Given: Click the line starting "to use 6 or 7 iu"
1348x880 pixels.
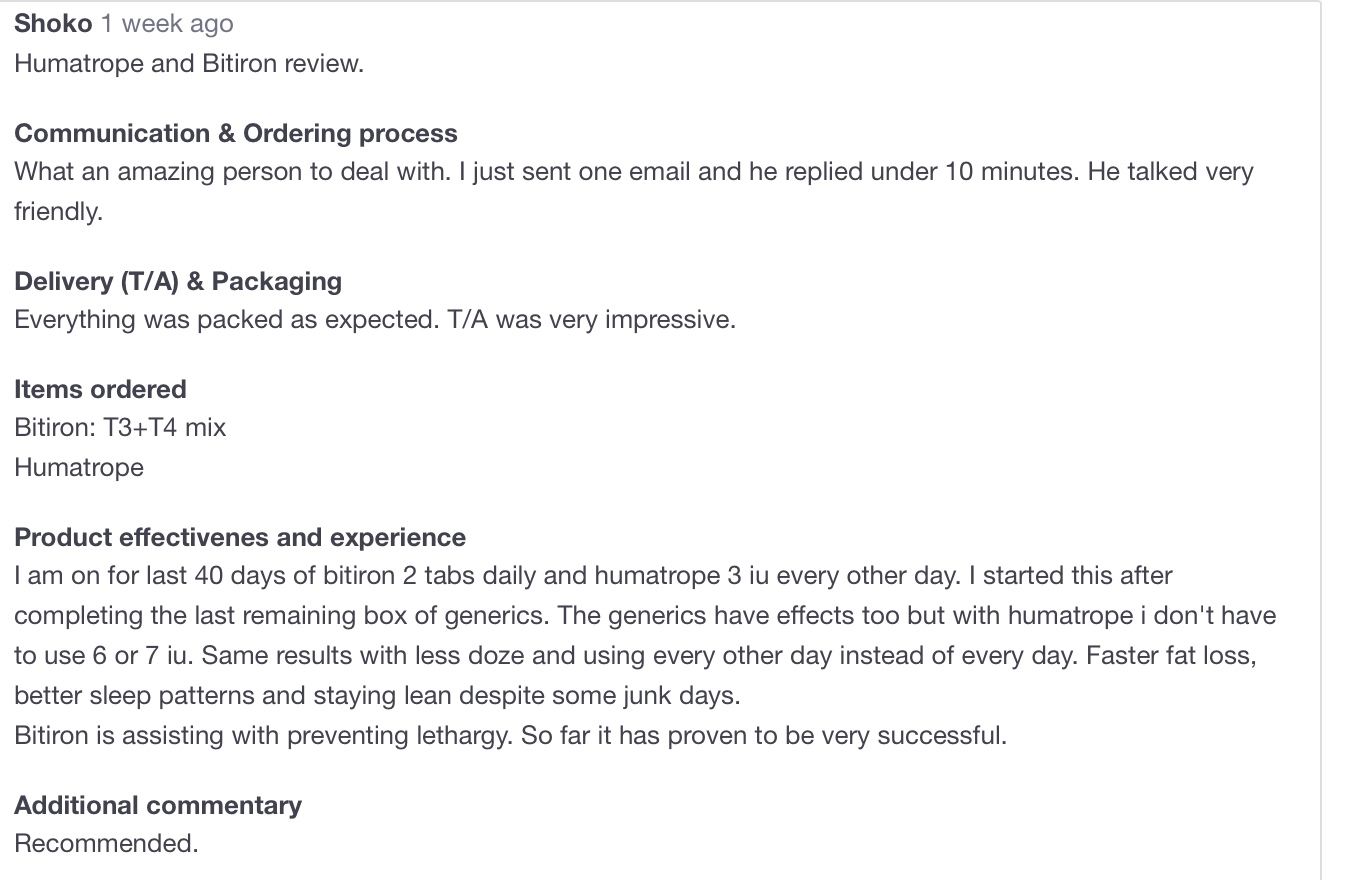Looking at the screenshot, I should coord(634,656).
